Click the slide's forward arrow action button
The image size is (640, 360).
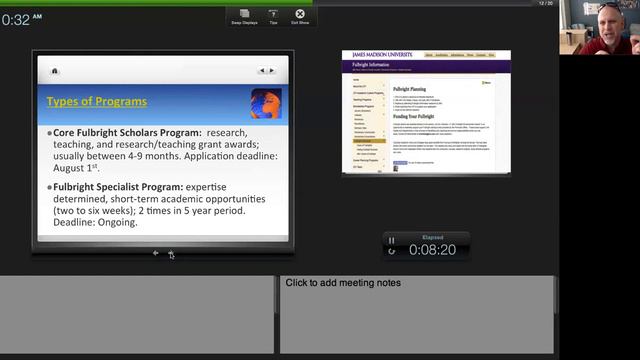coord(272,71)
